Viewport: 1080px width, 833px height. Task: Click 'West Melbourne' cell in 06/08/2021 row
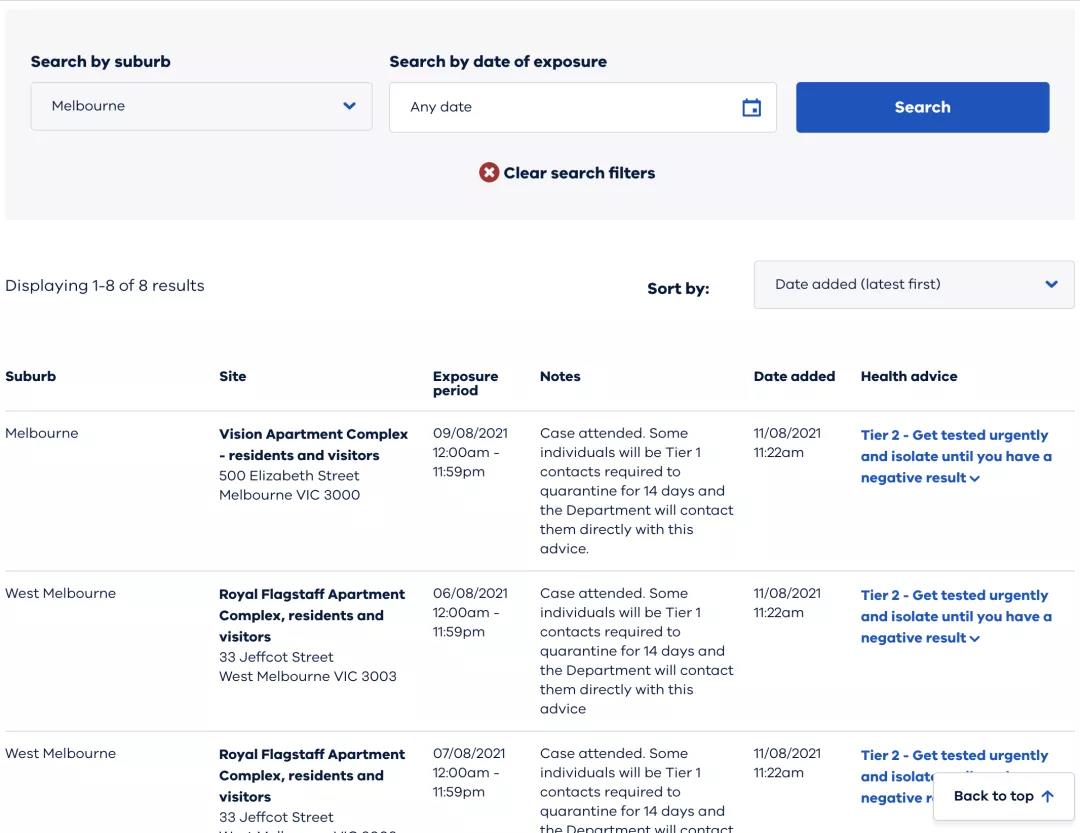pos(60,593)
